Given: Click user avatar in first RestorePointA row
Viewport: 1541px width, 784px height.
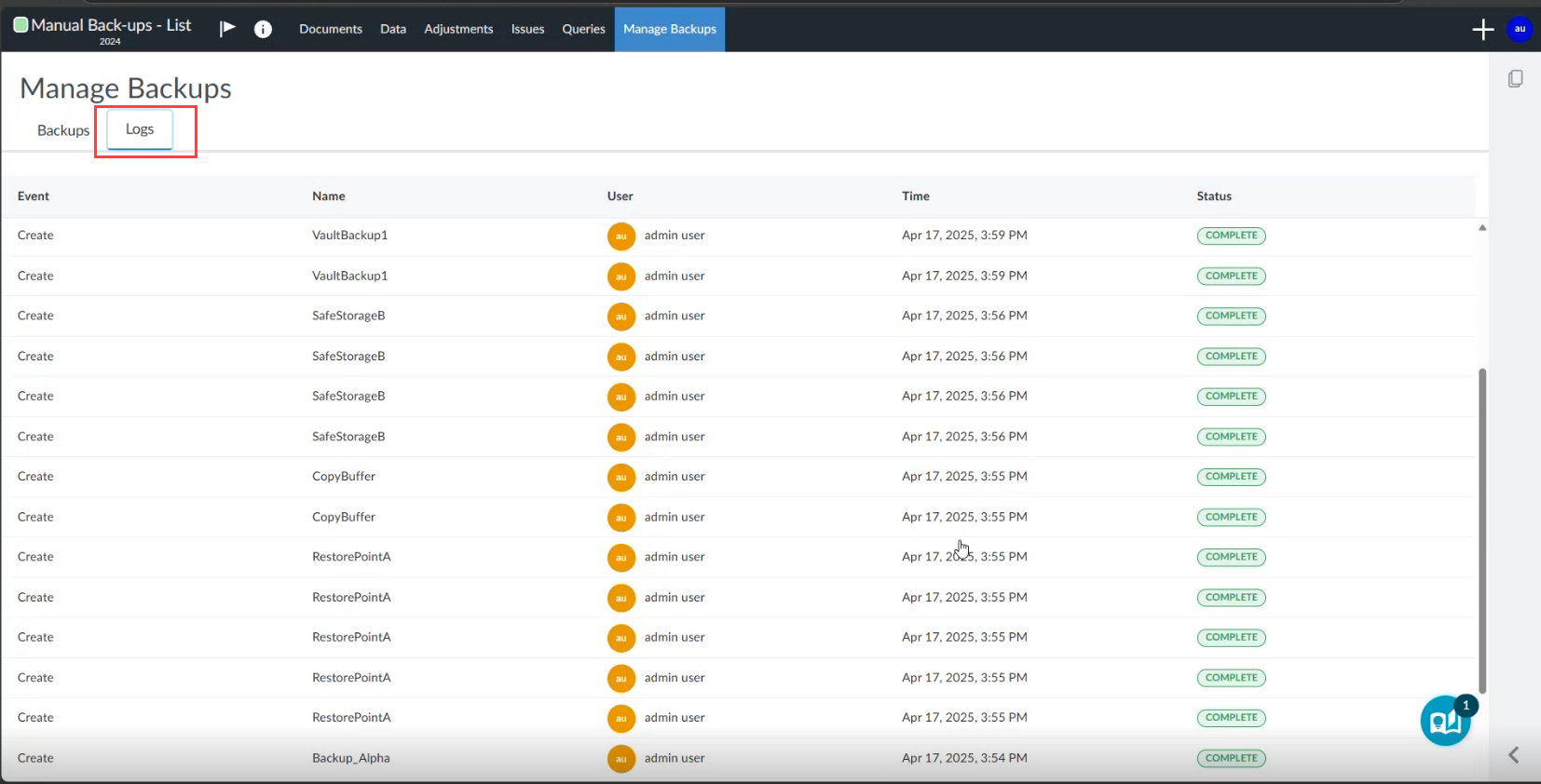Looking at the screenshot, I should click(x=621, y=558).
